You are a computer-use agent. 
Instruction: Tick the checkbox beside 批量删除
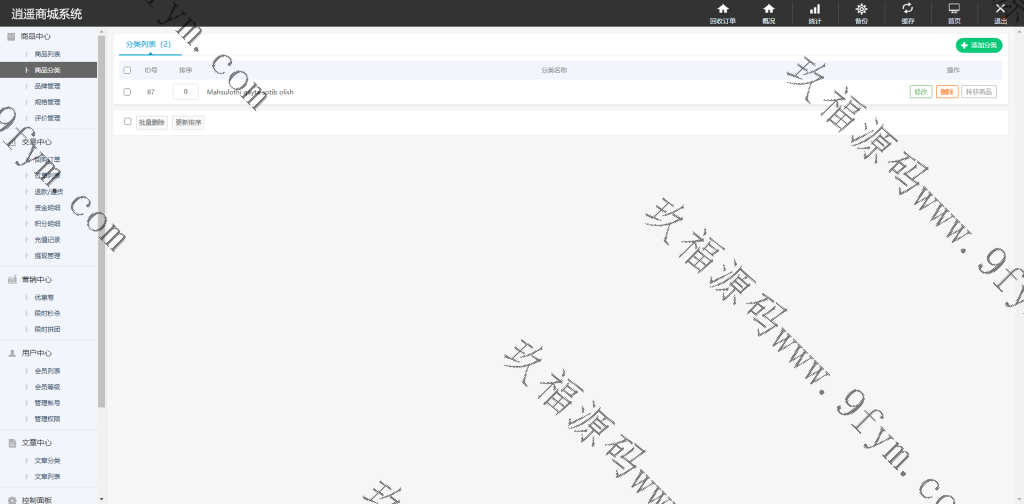tap(127, 122)
